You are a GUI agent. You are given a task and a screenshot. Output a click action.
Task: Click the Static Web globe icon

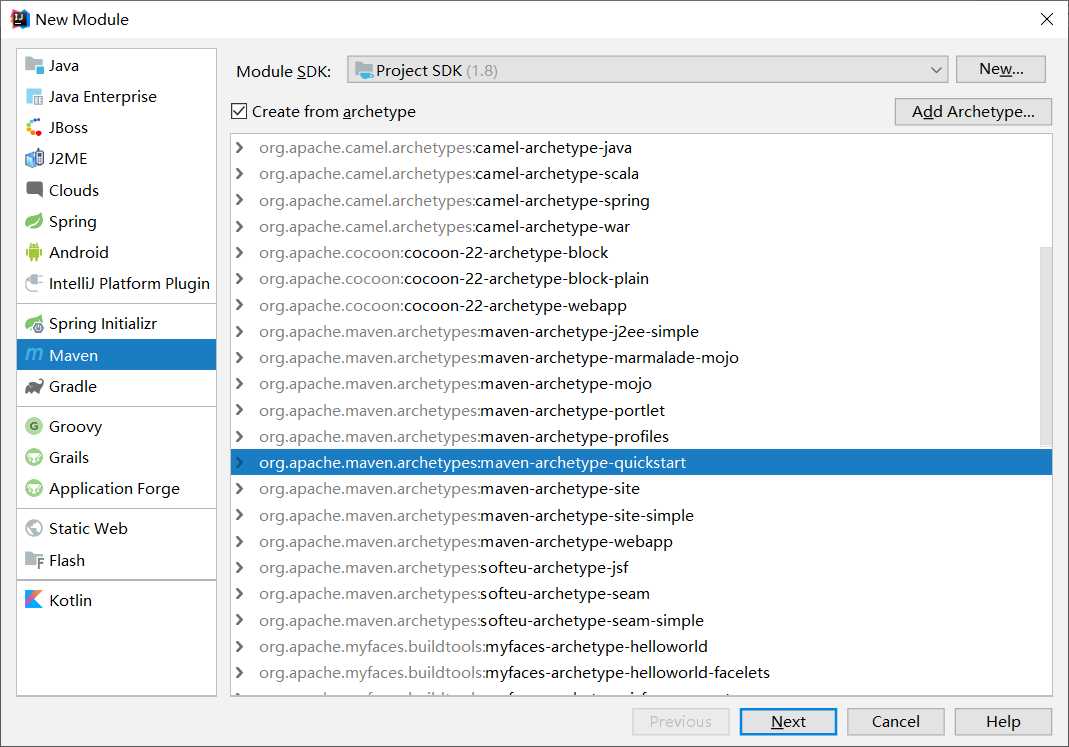[34, 528]
